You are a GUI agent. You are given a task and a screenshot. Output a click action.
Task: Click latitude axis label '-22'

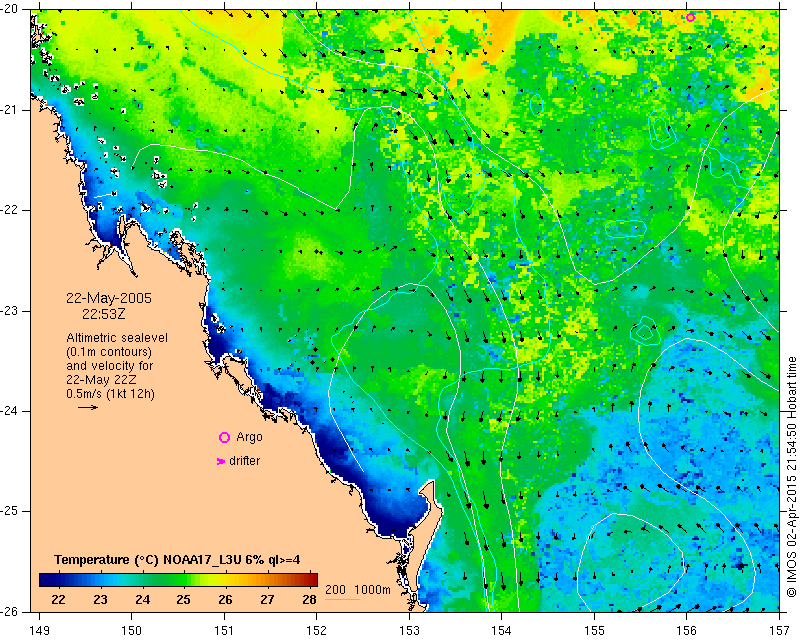click(10, 210)
